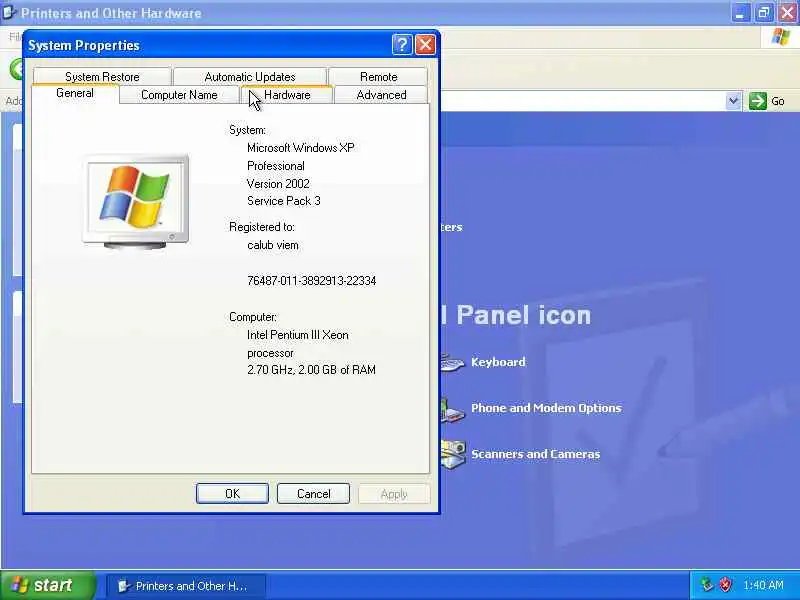800x600 pixels.
Task: Open the System Restore tab
Action: coord(102,77)
